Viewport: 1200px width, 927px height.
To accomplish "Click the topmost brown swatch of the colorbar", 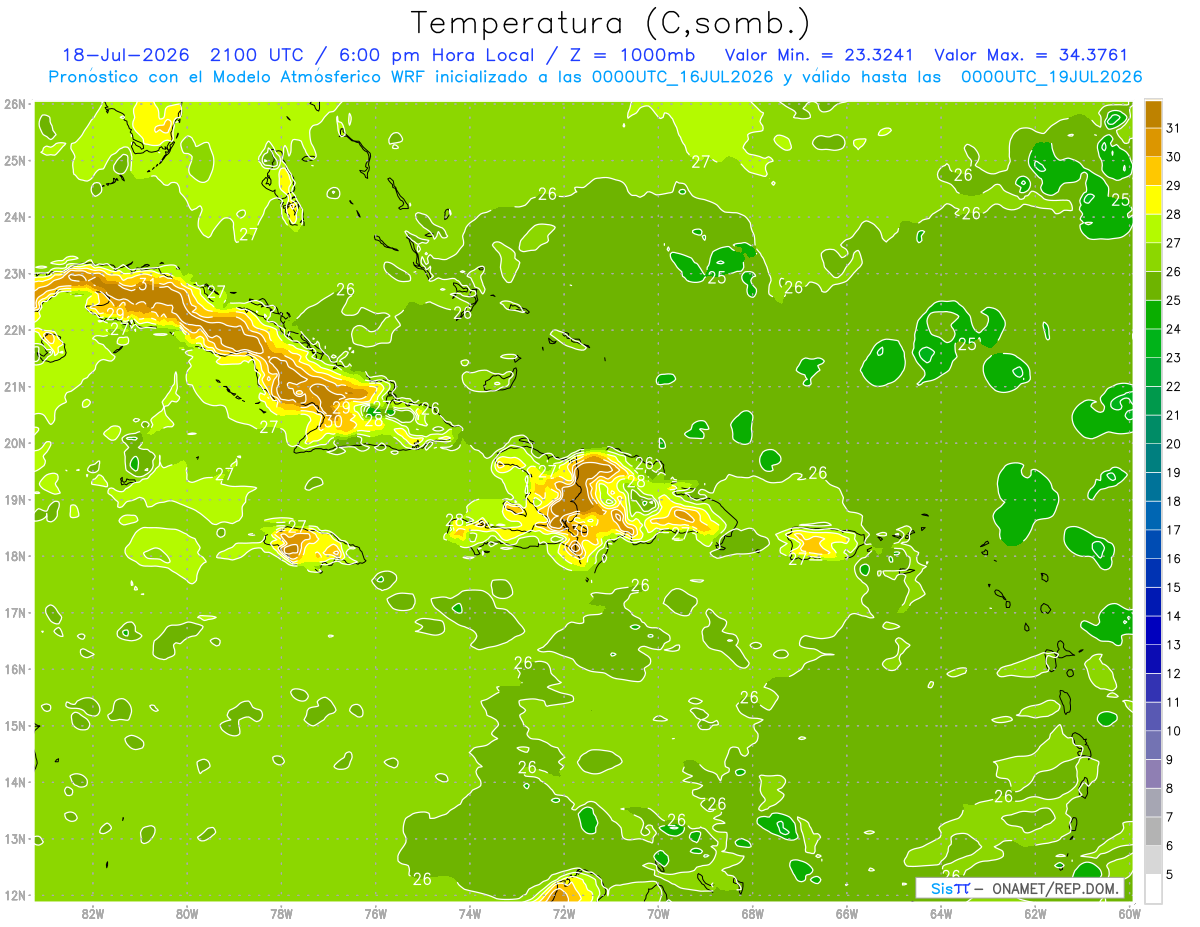I will tap(1154, 115).
